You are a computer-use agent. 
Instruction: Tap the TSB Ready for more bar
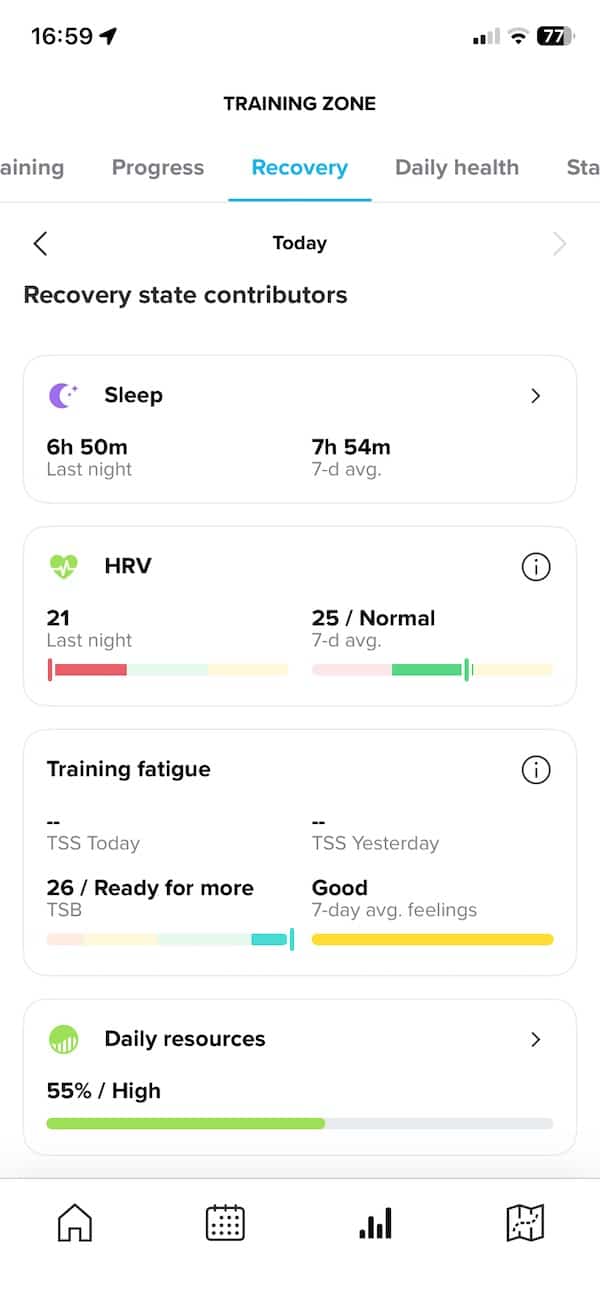168,940
